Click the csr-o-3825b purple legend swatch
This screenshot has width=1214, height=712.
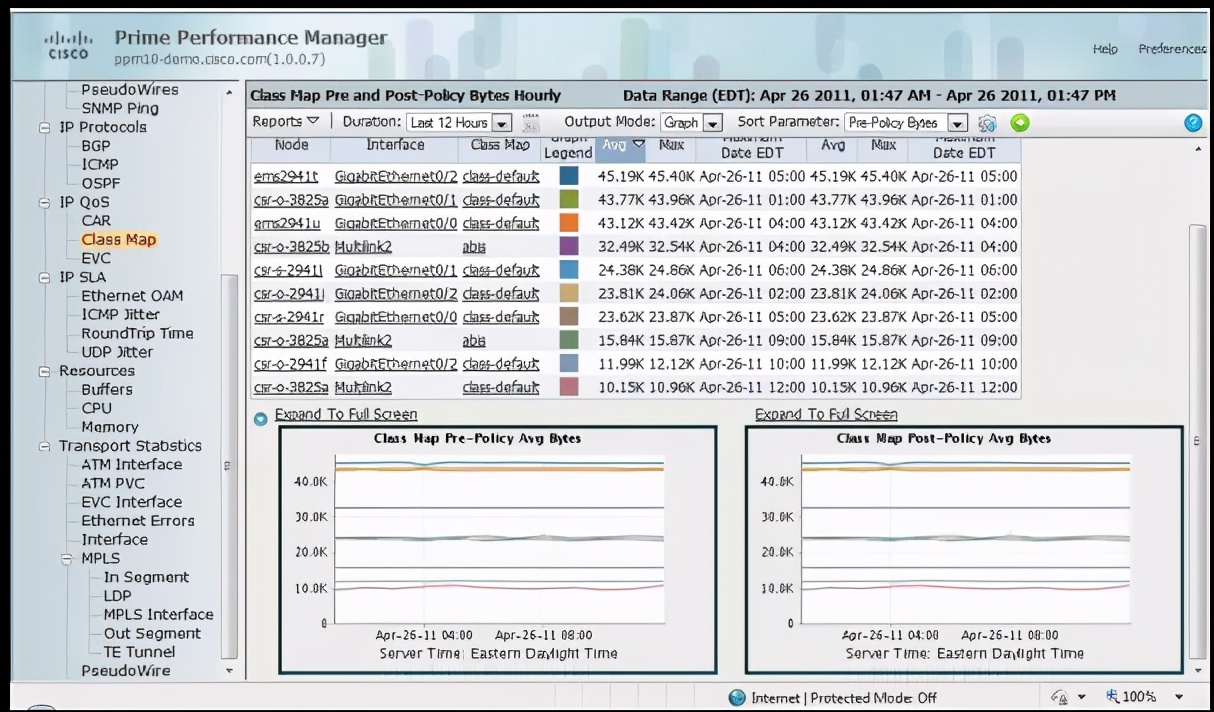tap(569, 246)
